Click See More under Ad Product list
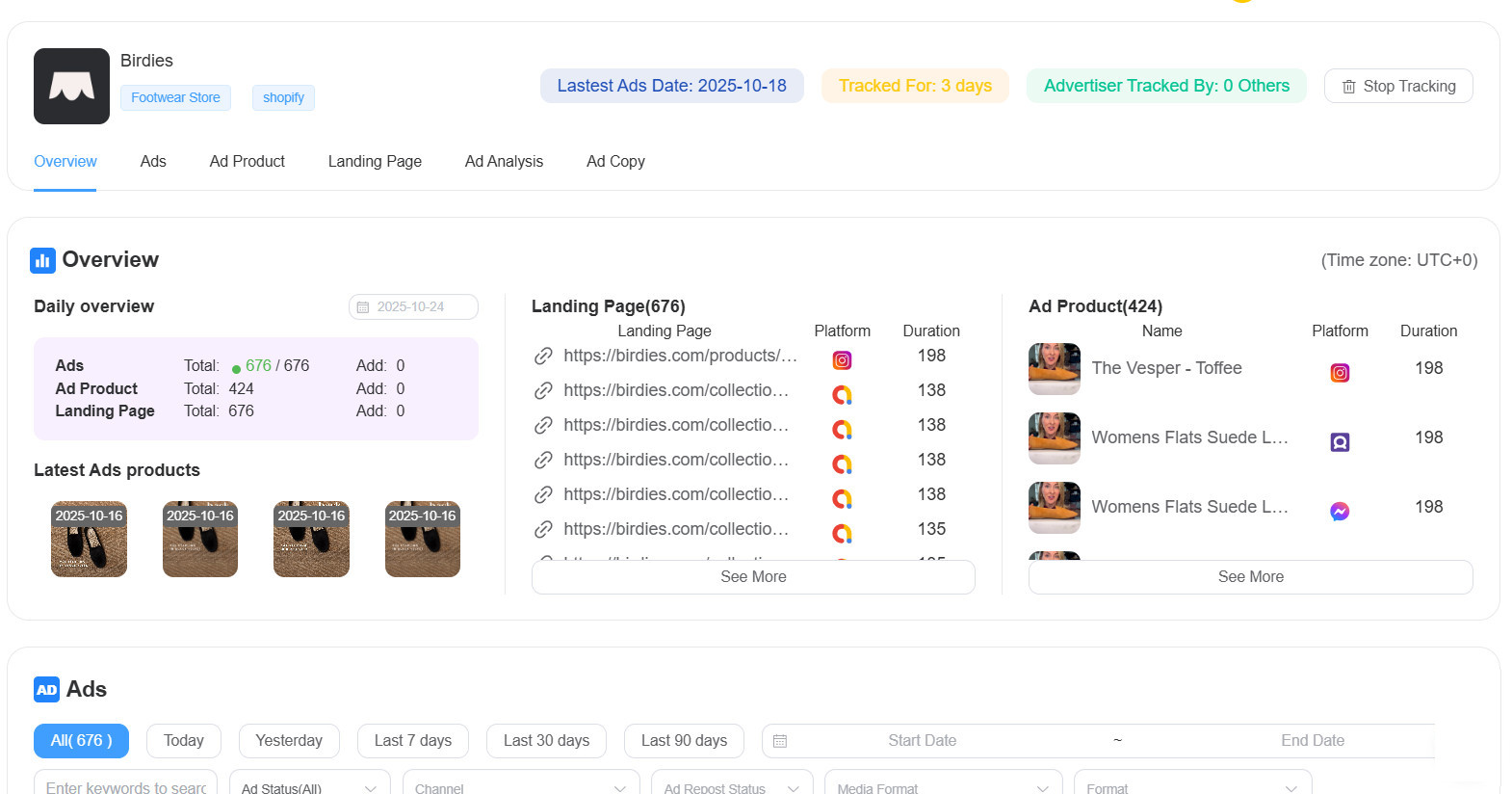 click(1251, 577)
